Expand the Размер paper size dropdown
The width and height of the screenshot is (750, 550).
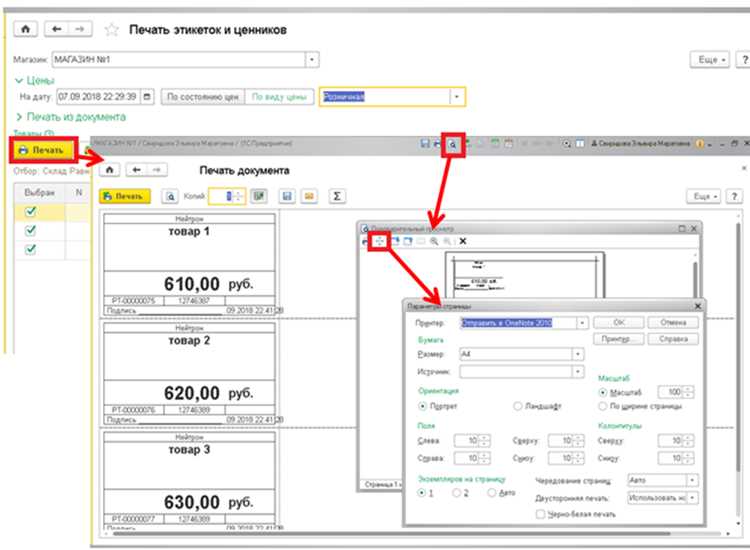point(578,354)
